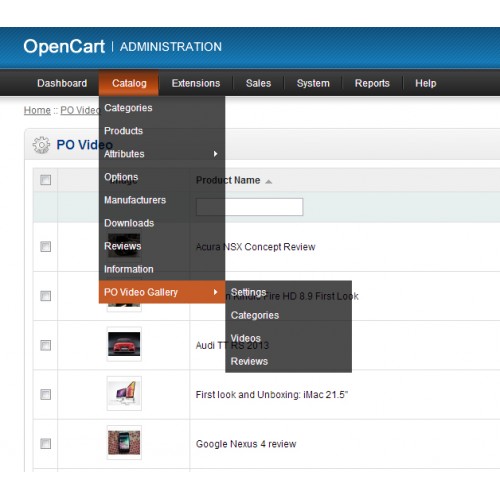Click the Product Name sort arrow
500x500 pixels.
(x=268, y=181)
